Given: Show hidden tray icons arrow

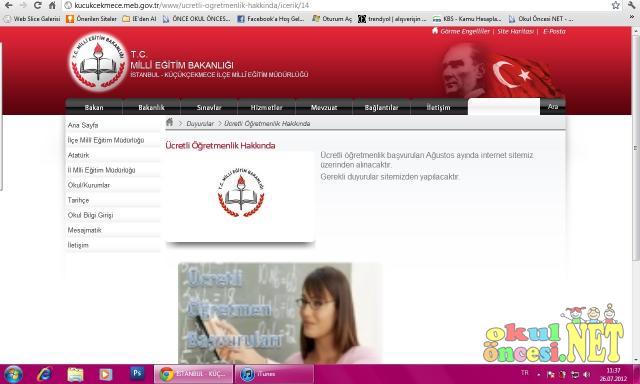Looking at the screenshot, I should pos(539,374).
